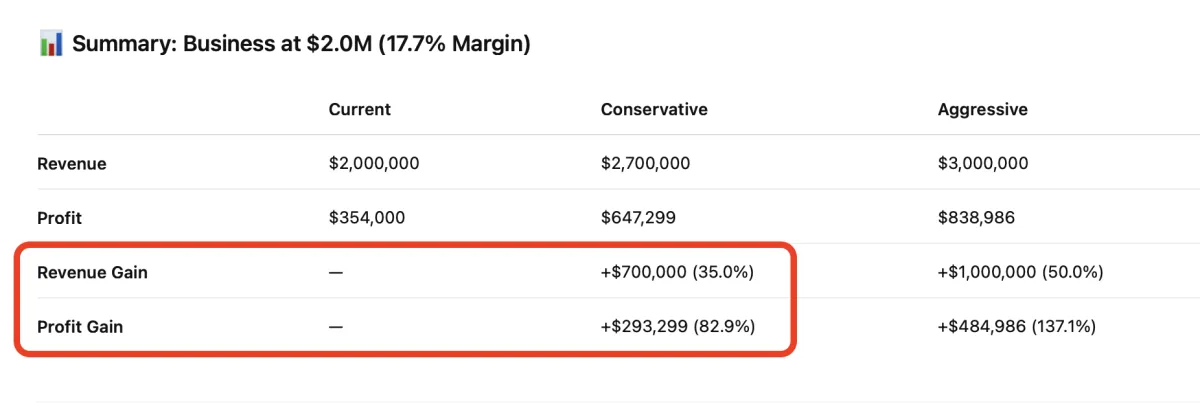Select the $2,700,000 conservative revenue cell
The width and height of the screenshot is (1200, 413).
coord(645,163)
